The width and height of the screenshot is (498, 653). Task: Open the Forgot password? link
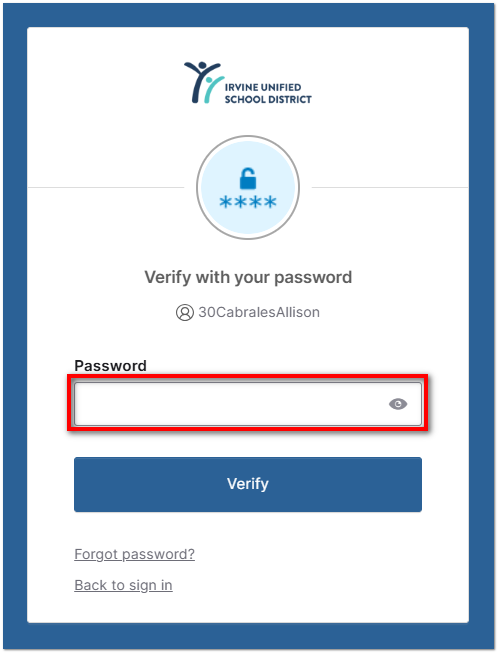pos(134,554)
